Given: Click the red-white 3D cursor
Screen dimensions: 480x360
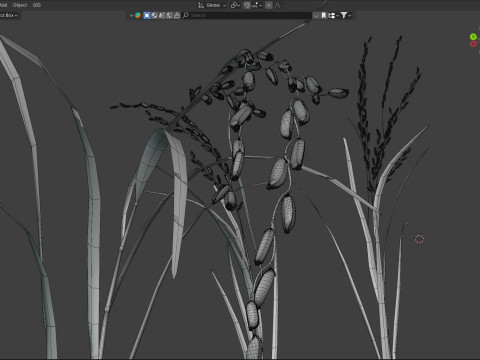Looking at the screenshot, I should click(x=419, y=239).
